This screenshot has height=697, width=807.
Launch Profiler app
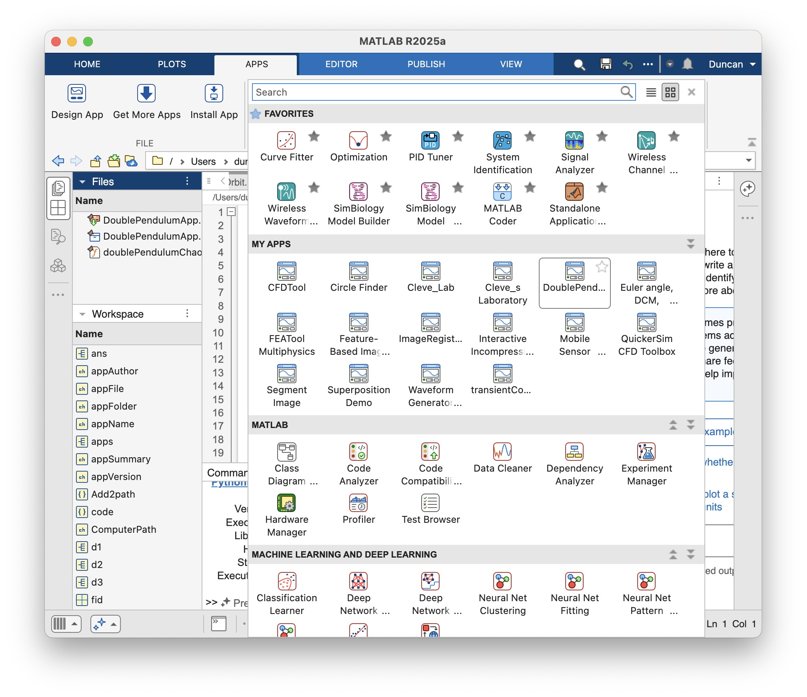[x=358, y=510]
